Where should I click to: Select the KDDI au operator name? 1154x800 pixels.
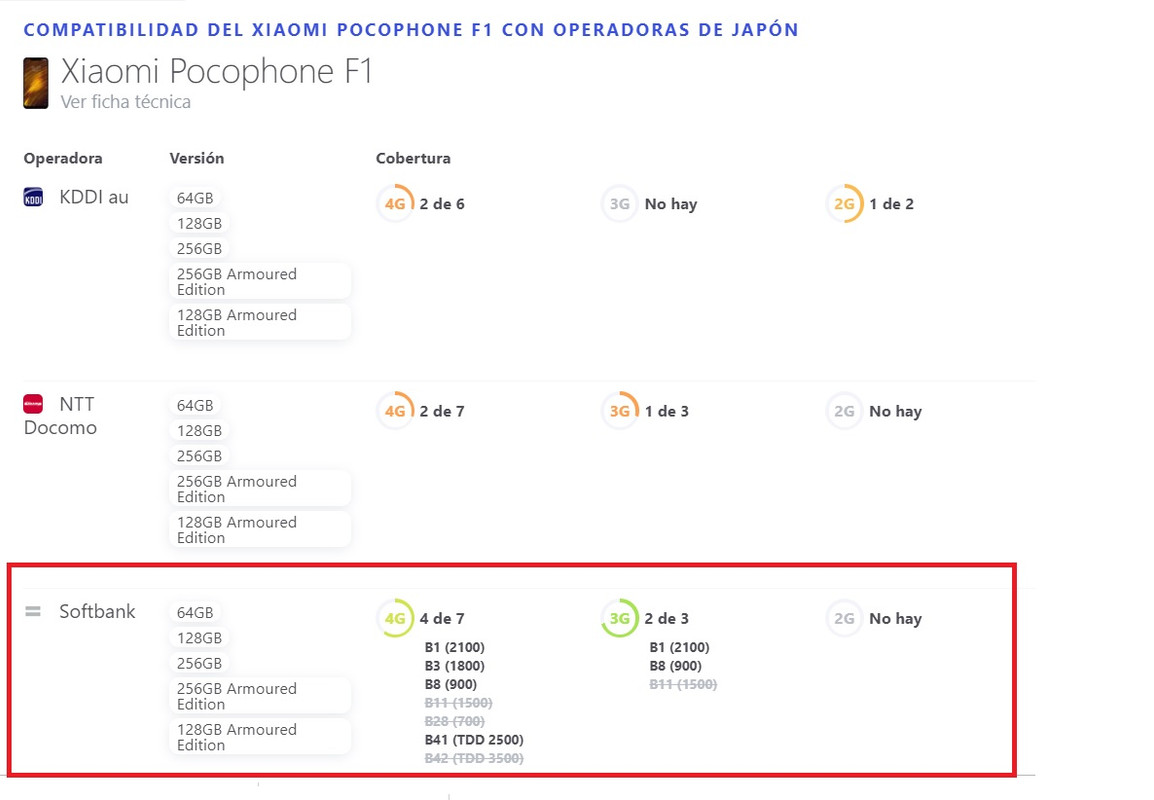(x=94, y=197)
